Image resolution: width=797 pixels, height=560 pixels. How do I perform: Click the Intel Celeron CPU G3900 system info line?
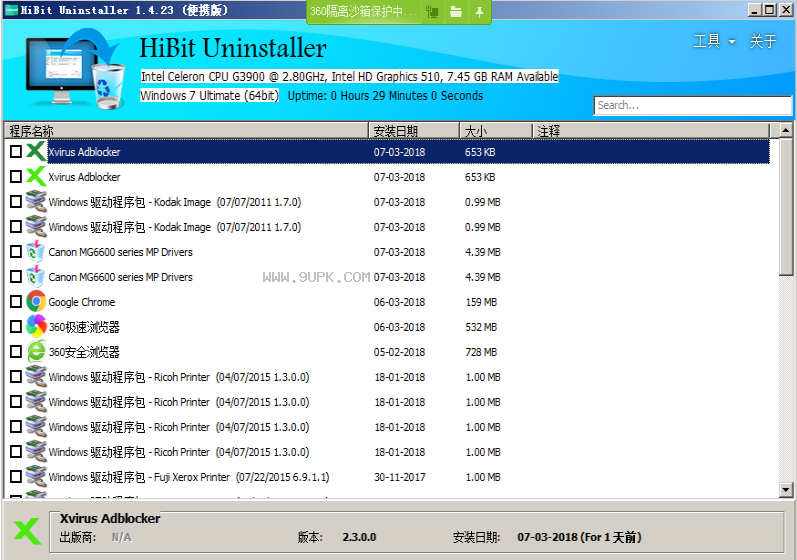(349, 76)
